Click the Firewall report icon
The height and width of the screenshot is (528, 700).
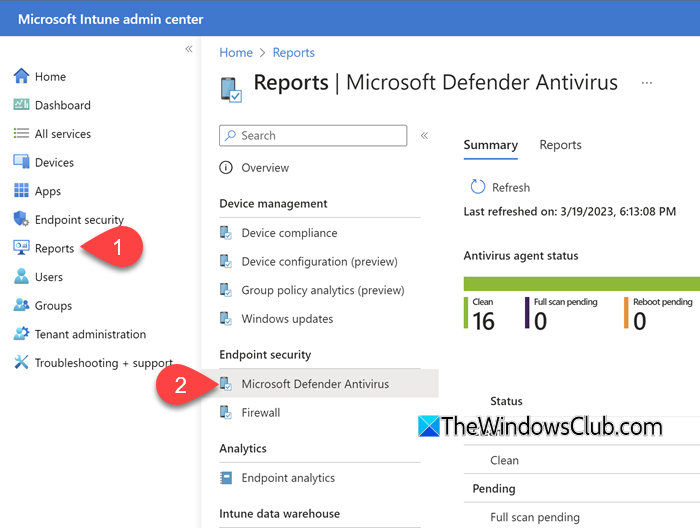pos(226,412)
